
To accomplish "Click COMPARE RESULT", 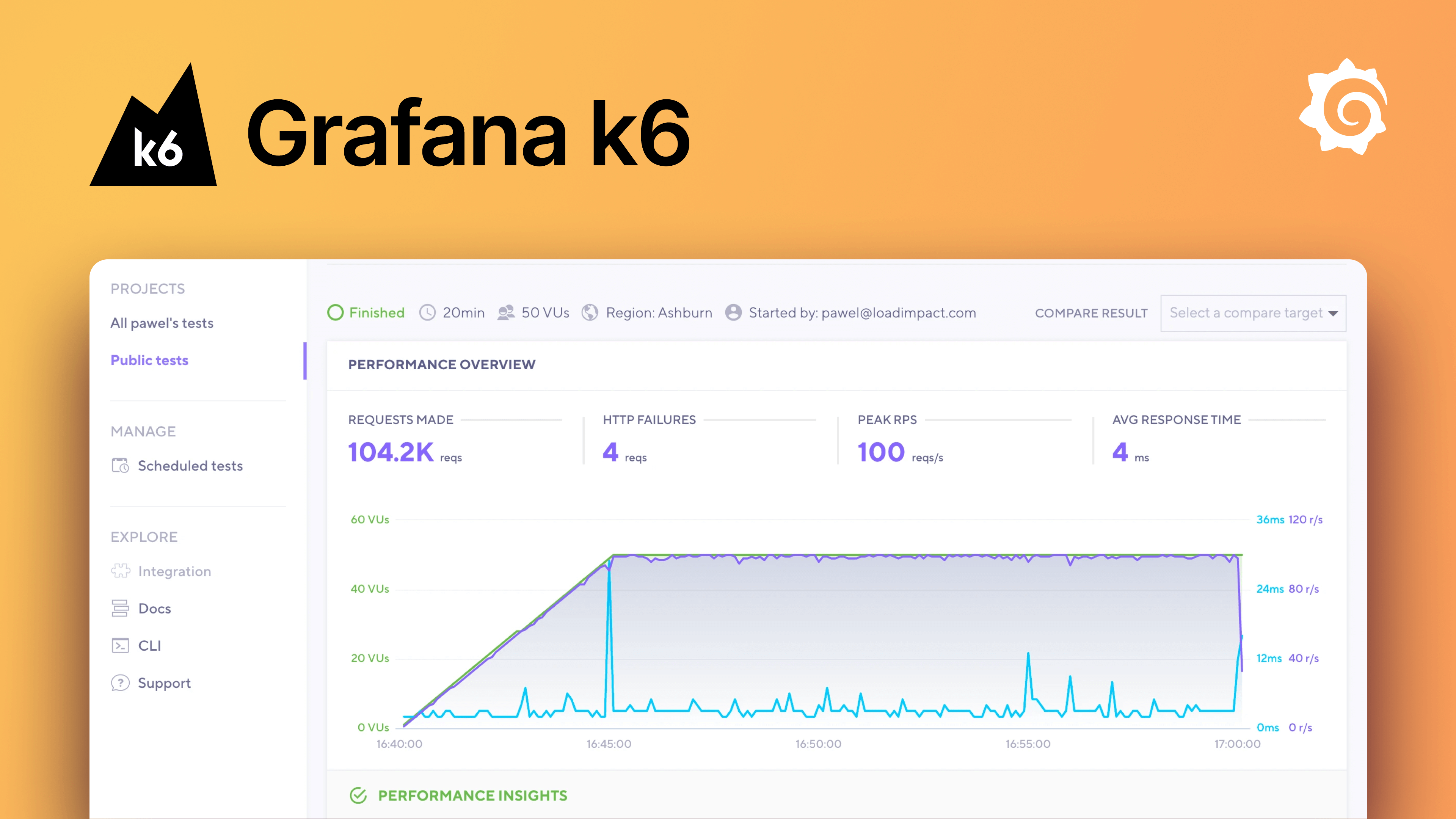I will tap(1090, 312).
